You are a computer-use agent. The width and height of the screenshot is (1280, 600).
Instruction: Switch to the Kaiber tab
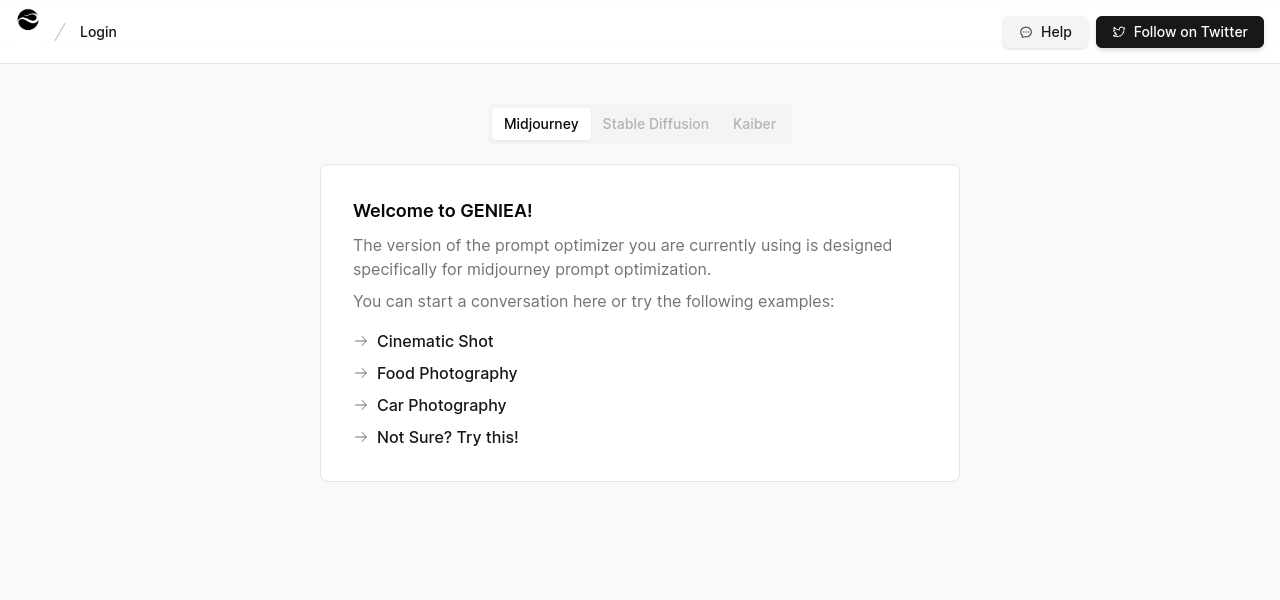[x=754, y=124]
